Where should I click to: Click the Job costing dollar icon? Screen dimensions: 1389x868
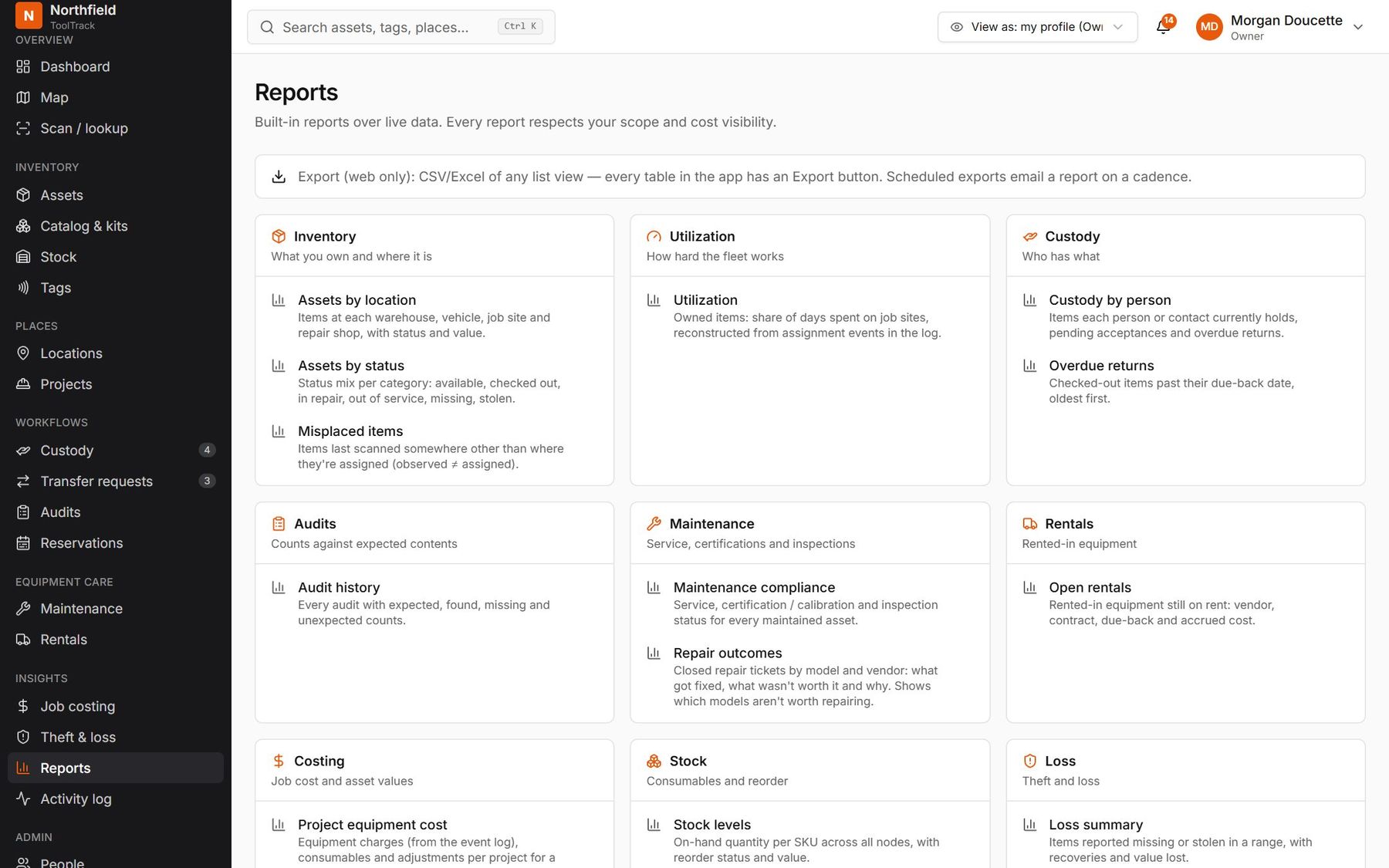pyautogui.click(x=23, y=706)
